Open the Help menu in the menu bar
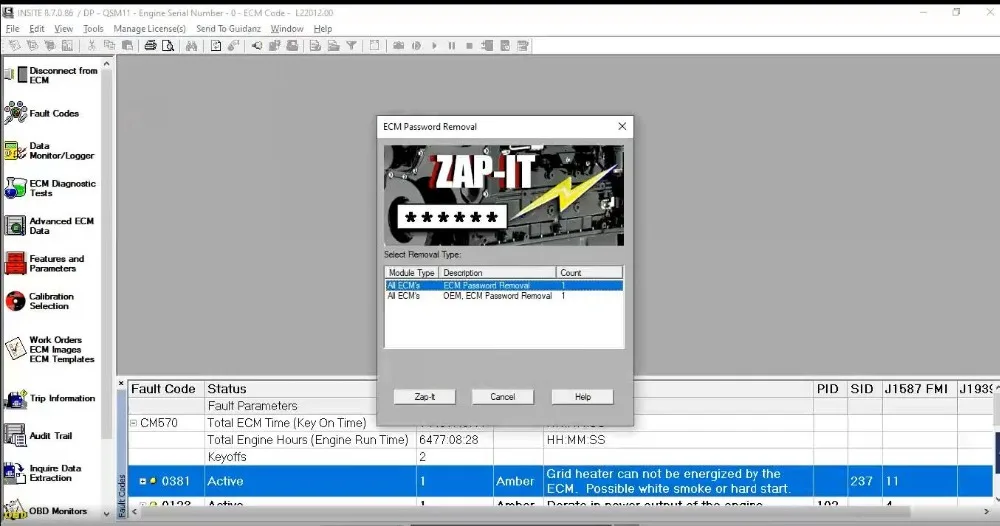The image size is (1000, 526). 323,29
